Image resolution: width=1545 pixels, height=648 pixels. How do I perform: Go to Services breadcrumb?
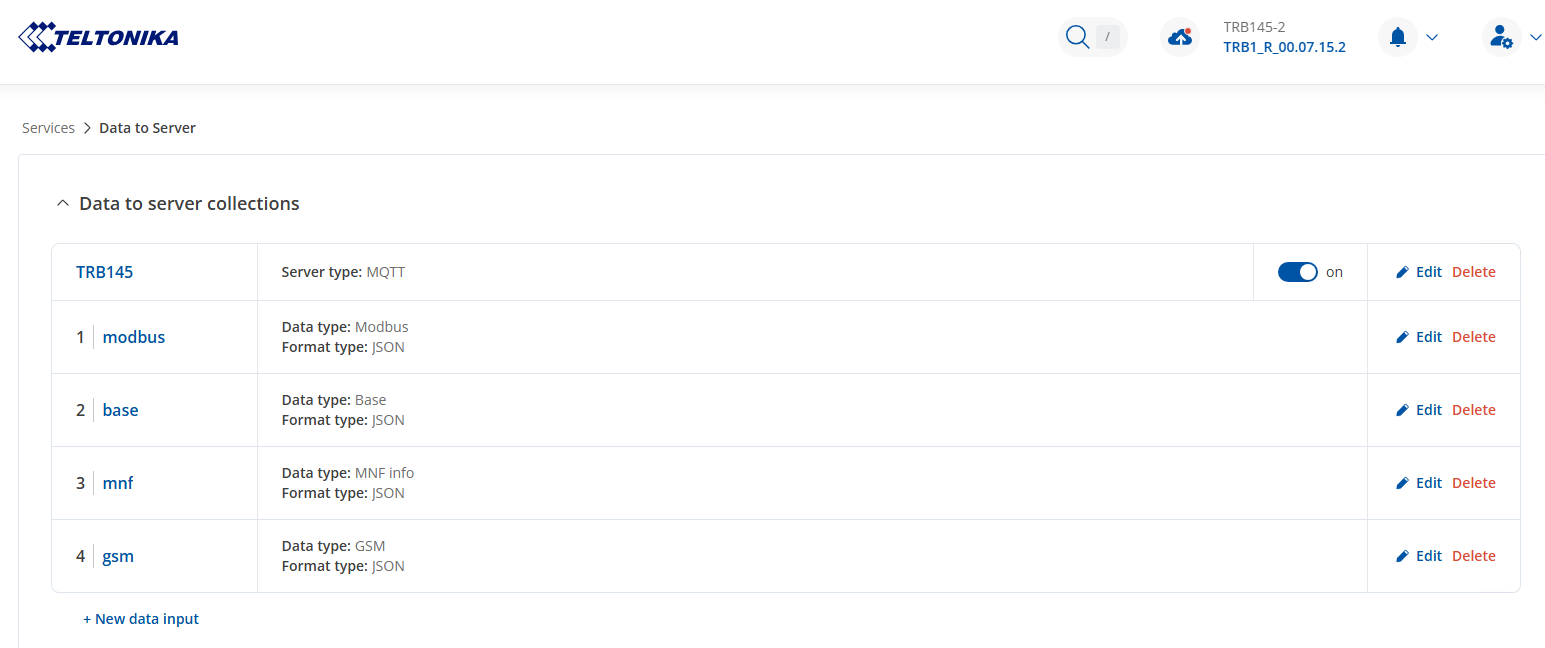pos(48,128)
